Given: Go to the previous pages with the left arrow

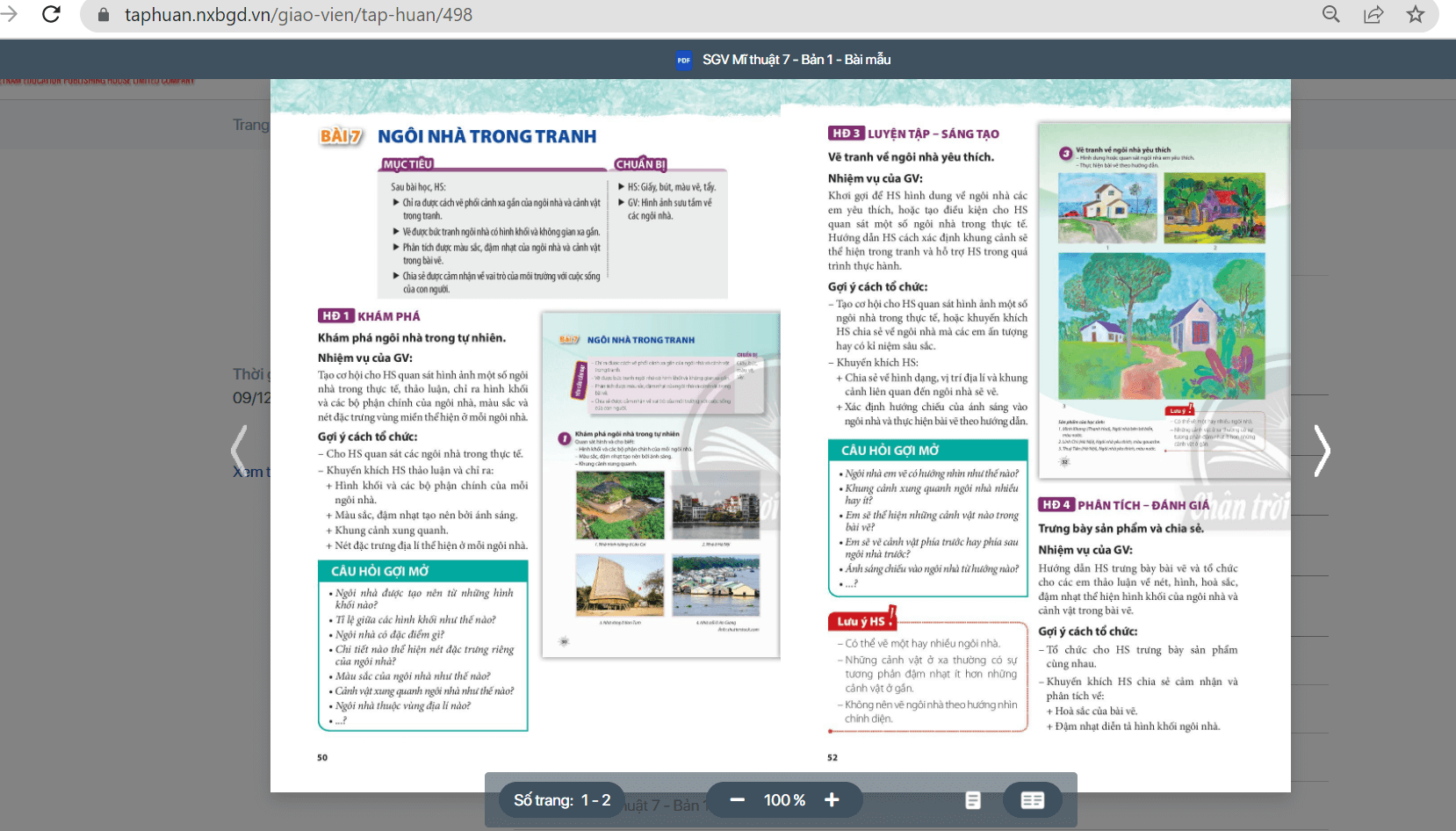Looking at the screenshot, I should tap(239, 451).
